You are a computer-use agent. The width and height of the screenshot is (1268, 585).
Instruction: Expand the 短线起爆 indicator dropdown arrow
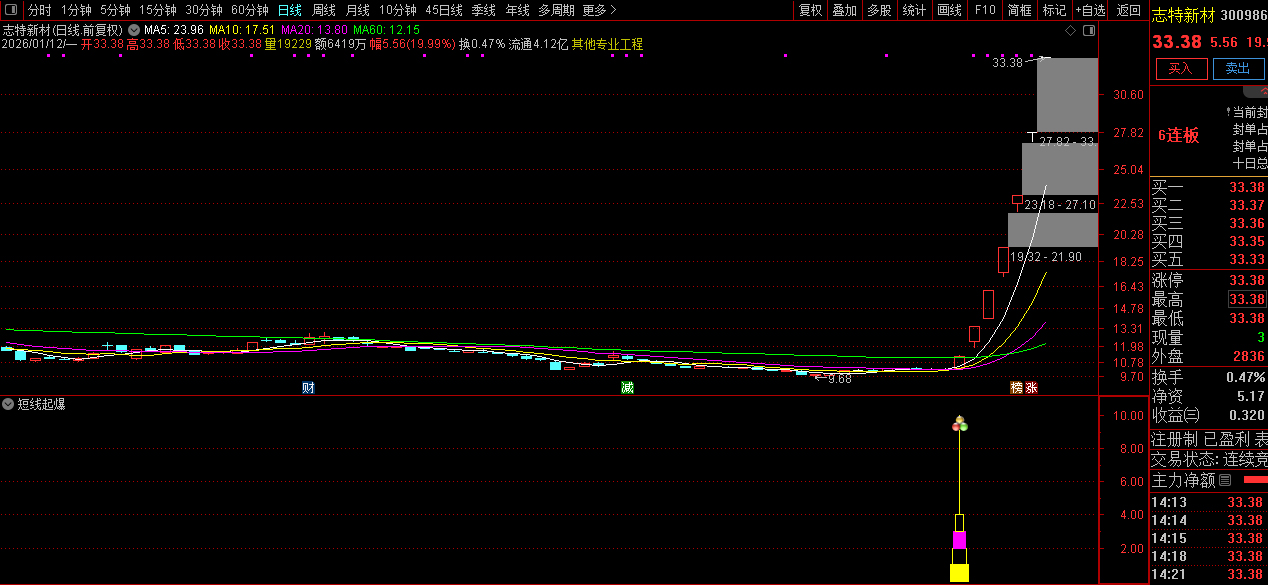[8, 404]
